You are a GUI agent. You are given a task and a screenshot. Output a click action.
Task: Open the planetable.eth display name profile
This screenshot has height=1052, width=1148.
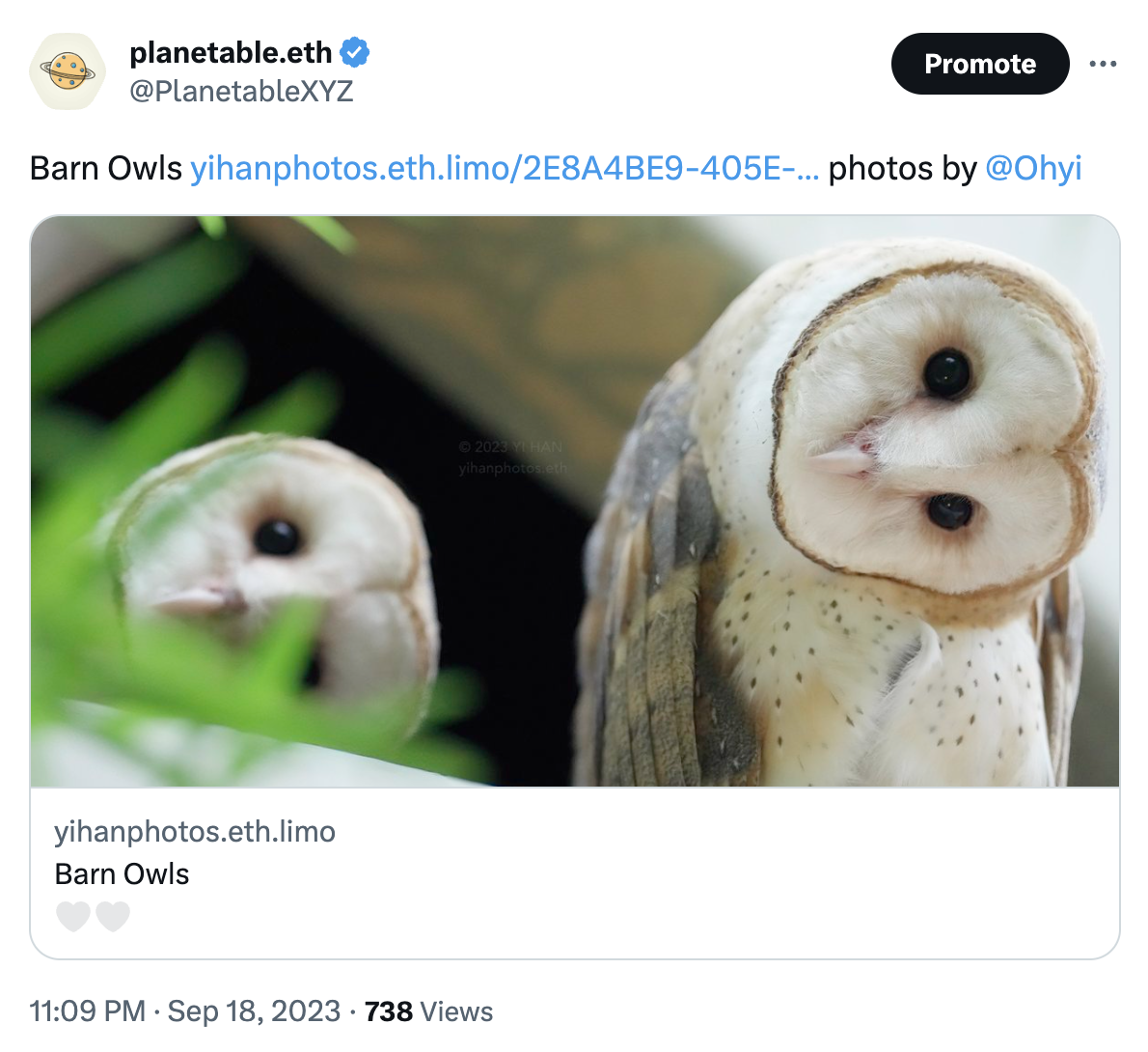tap(231, 52)
